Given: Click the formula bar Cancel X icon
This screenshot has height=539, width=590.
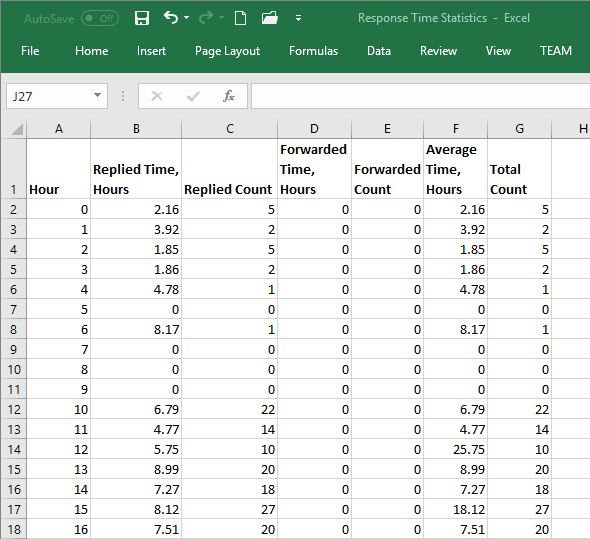Looking at the screenshot, I should click(x=157, y=96).
